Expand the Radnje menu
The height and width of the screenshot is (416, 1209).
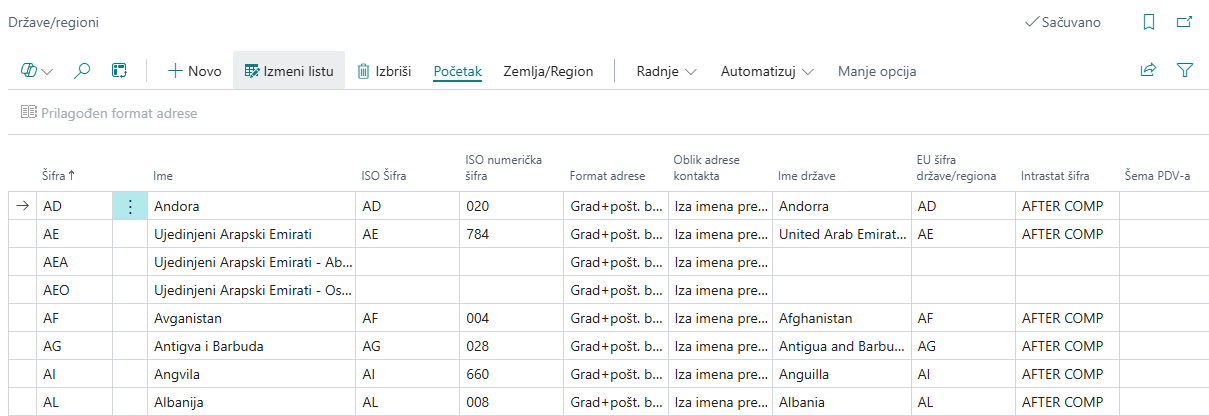666,71
